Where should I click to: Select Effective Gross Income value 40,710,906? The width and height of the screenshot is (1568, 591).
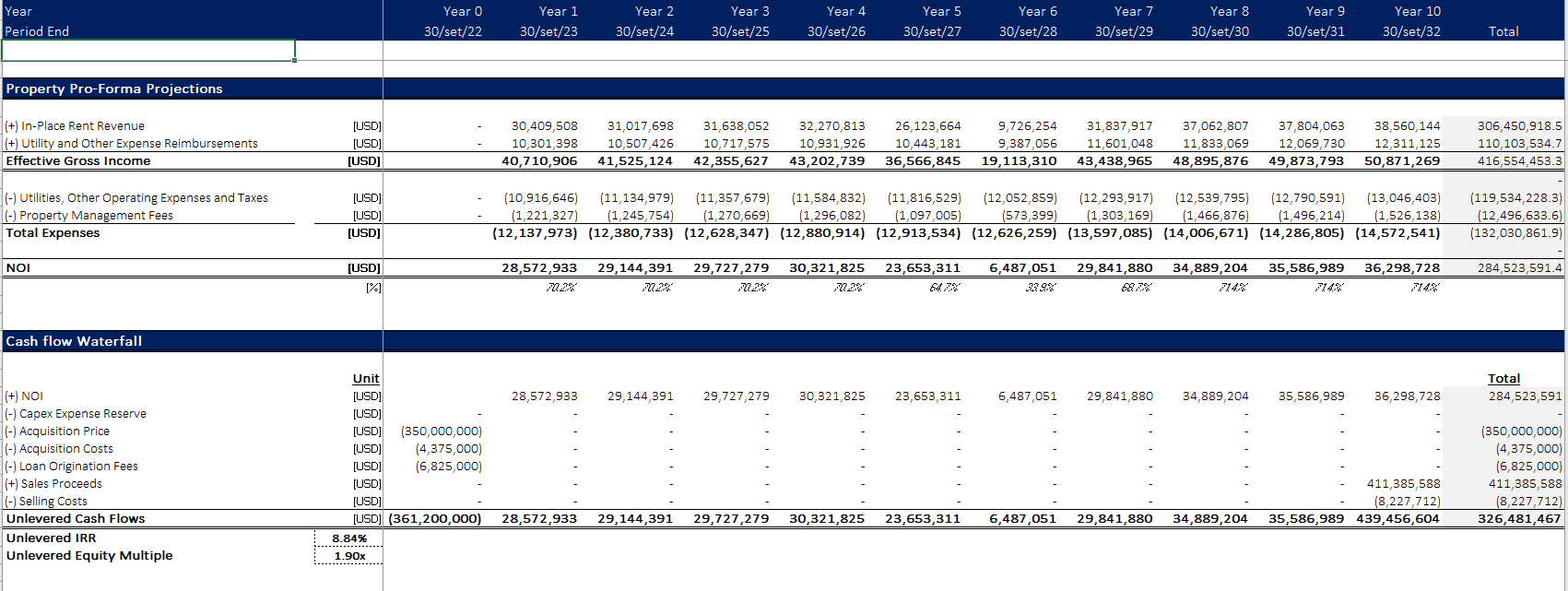(539, 161)
